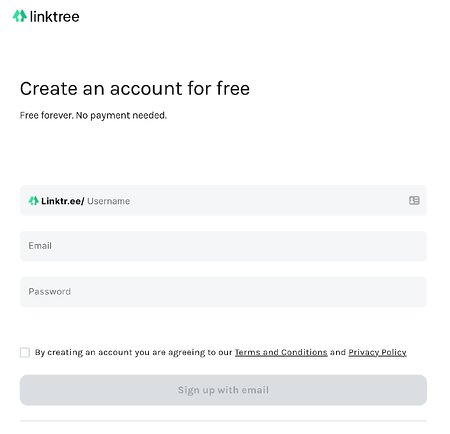
Task: Click the 'Create an account for free' heading
Action: pos(135,89)
